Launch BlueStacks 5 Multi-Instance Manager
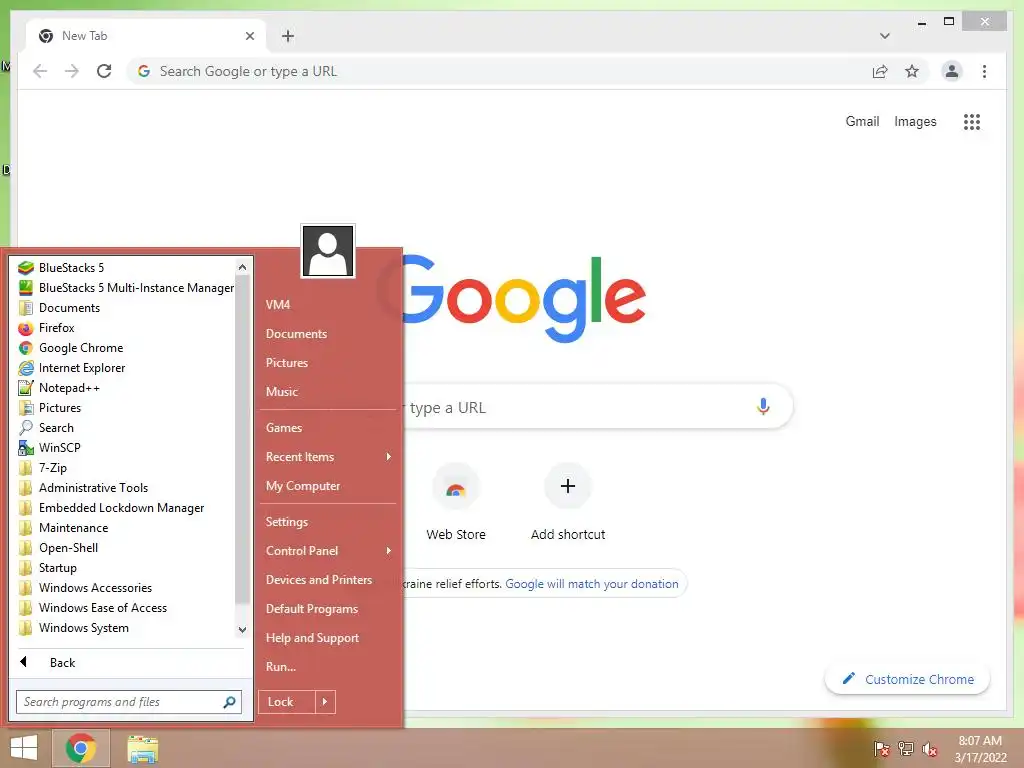This screenshot has width=1024, height=768. coord(126,288)
